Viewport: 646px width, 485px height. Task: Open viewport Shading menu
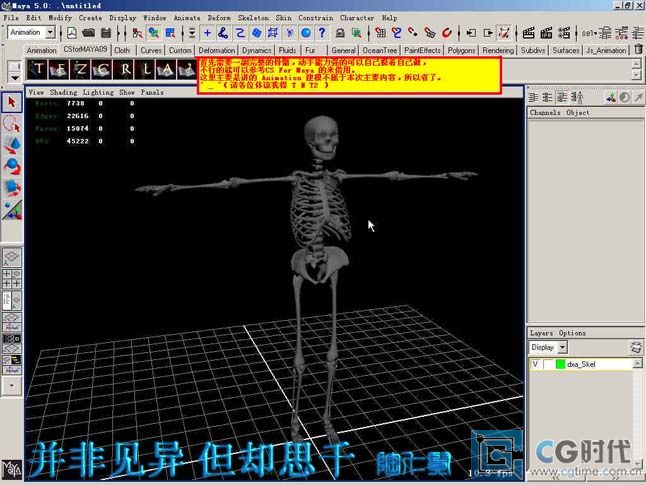coord(63,92)
